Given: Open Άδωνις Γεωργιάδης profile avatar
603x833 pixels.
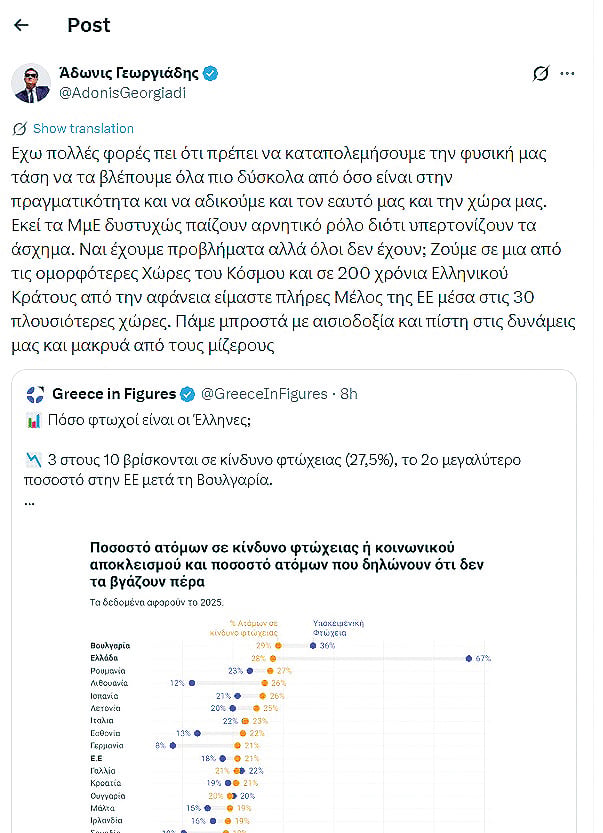Looking at the screenshot, I should coord(31,83).
